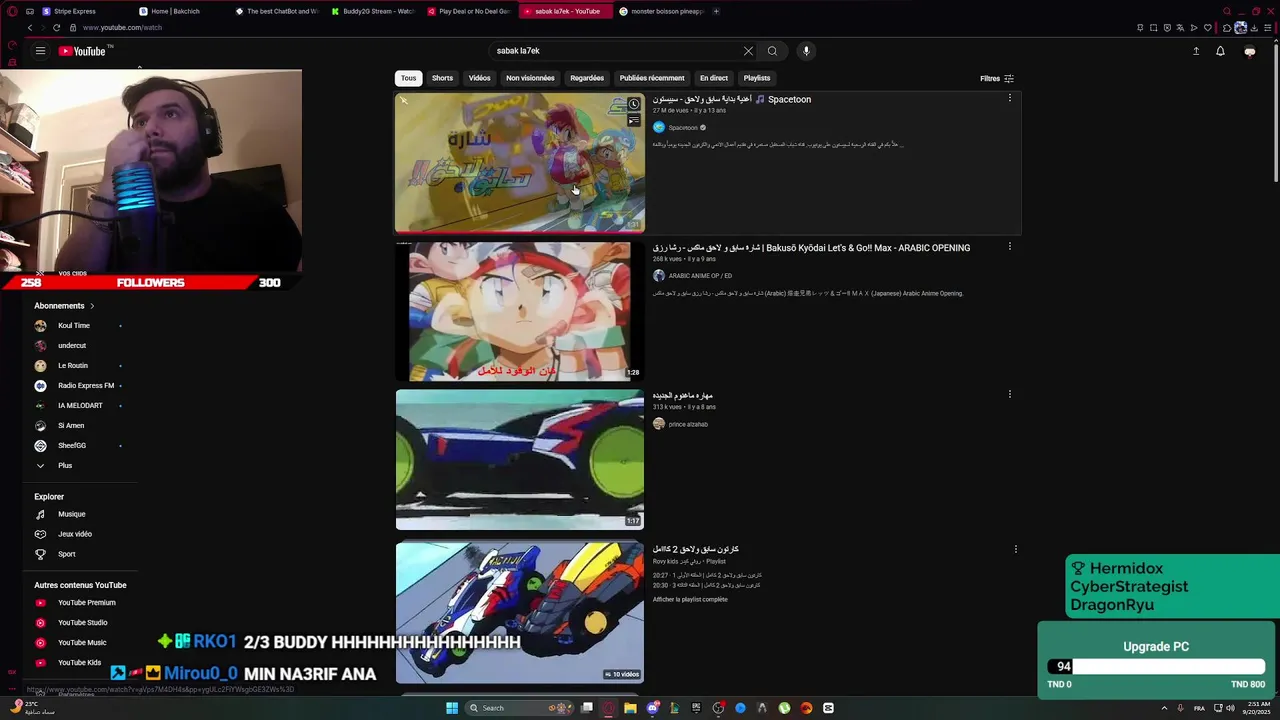Viewport: 1280px width, 720px height.
Task: Switch to monster boisson pineapple tab
Action: [660, 11]
